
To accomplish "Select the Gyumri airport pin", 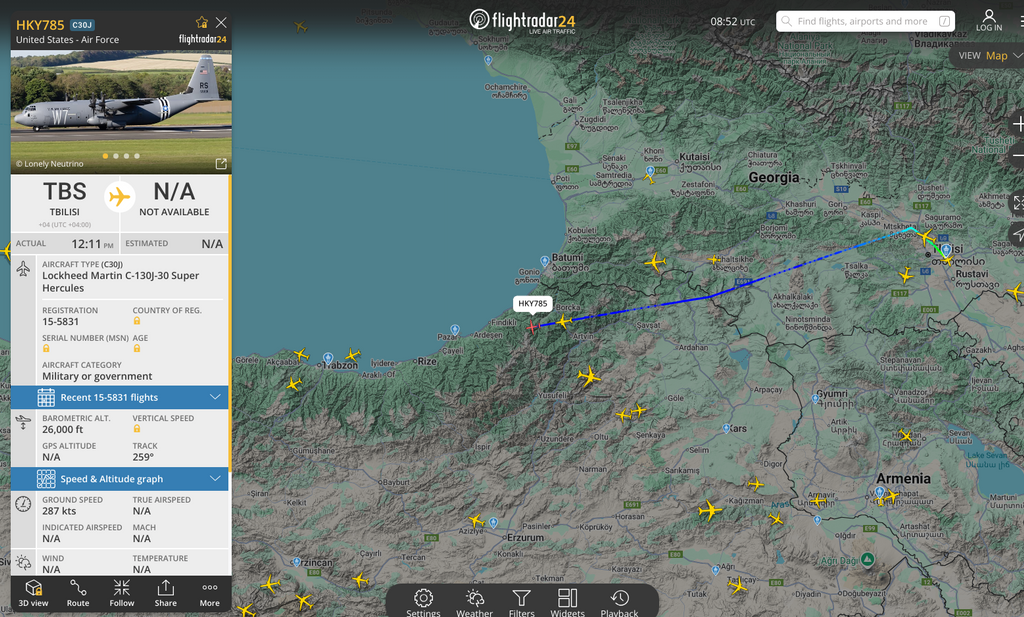I will click(814, 398).
